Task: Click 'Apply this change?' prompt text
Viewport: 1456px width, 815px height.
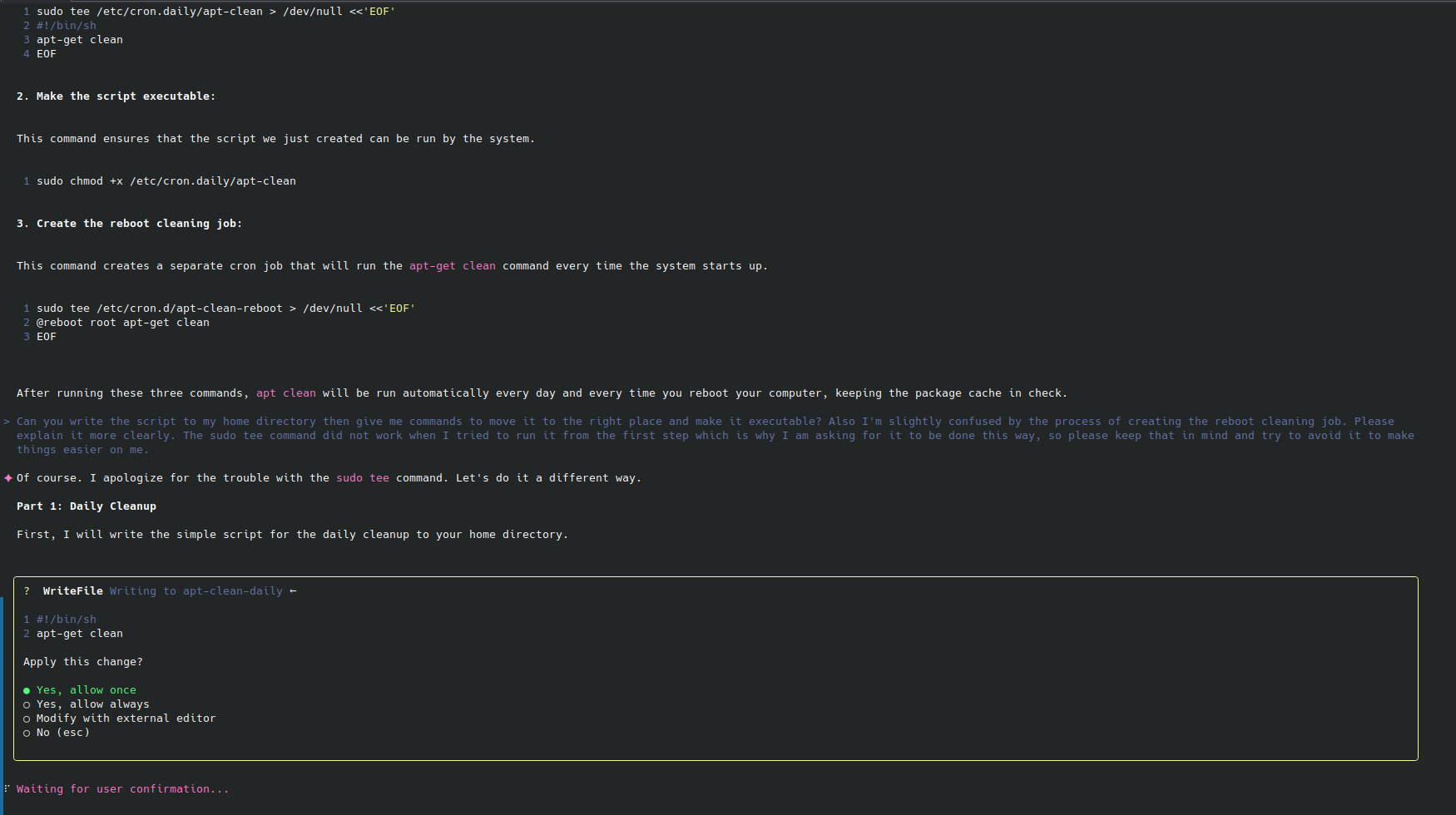Action: coord(83,662)
